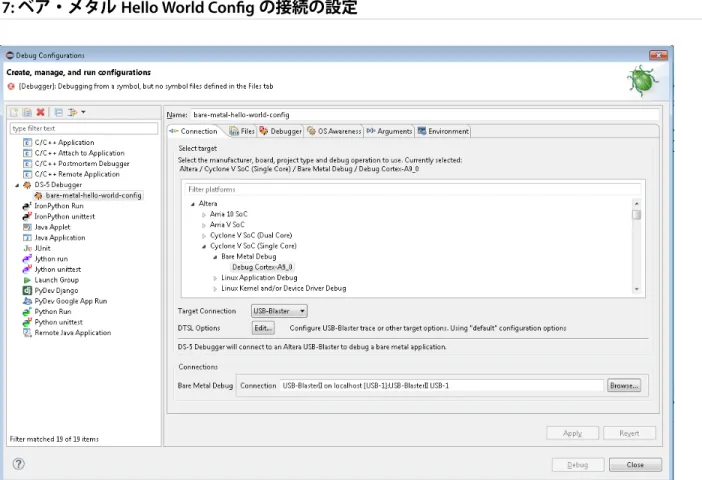Click the type filter text field

tap(84, 129)
